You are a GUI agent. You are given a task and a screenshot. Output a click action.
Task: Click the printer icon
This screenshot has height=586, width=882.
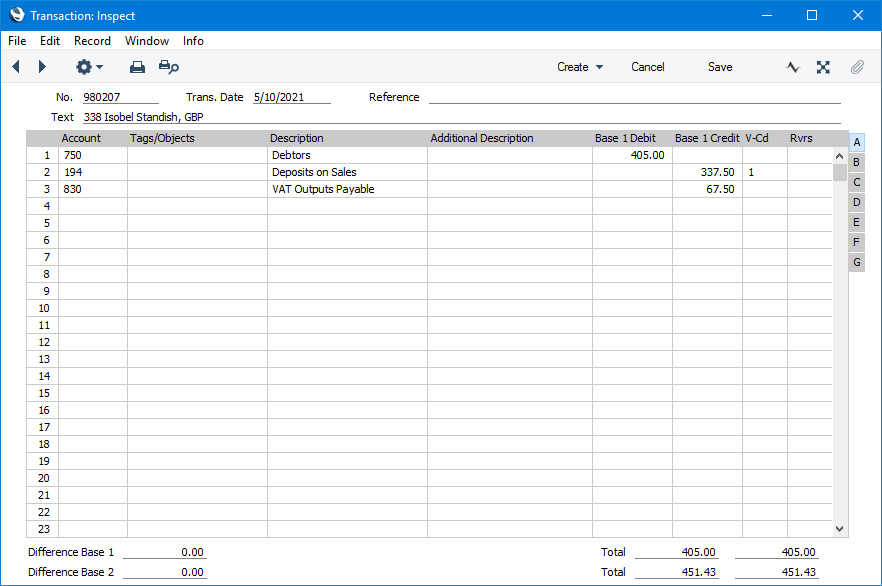pyautogui.click(x=137, y=67)
